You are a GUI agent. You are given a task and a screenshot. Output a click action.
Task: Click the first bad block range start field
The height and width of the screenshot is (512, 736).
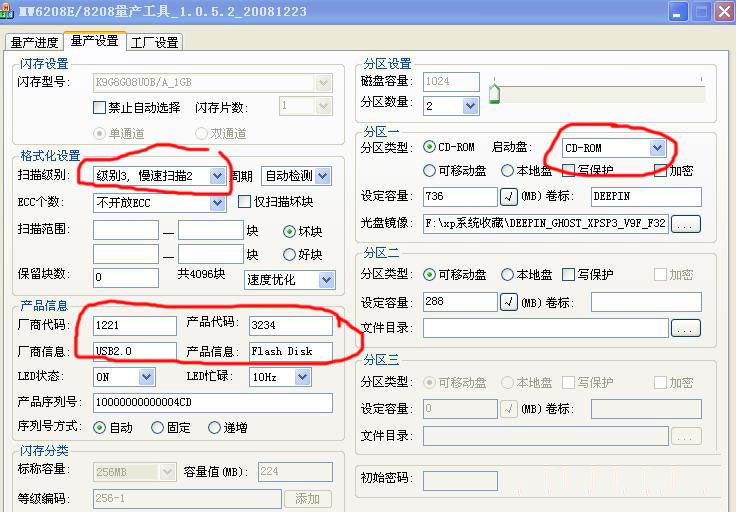tap(126, 230)
